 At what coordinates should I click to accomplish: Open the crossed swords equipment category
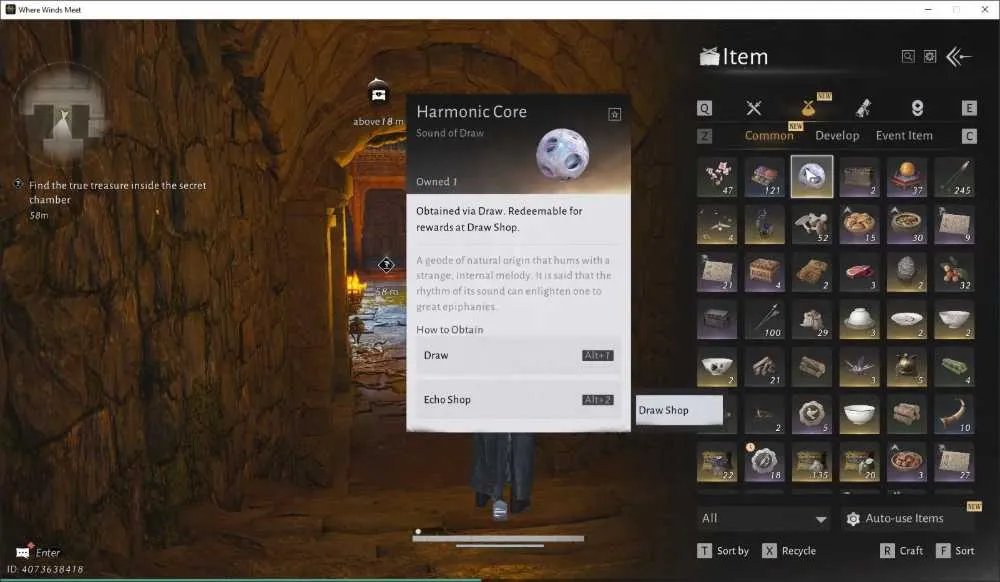pyautogui.click(x=754, y=108)
